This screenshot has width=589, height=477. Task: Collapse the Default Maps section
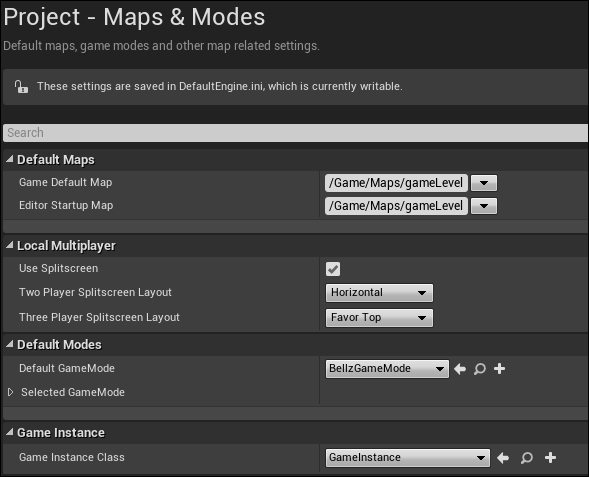click(x=9, y=159)
